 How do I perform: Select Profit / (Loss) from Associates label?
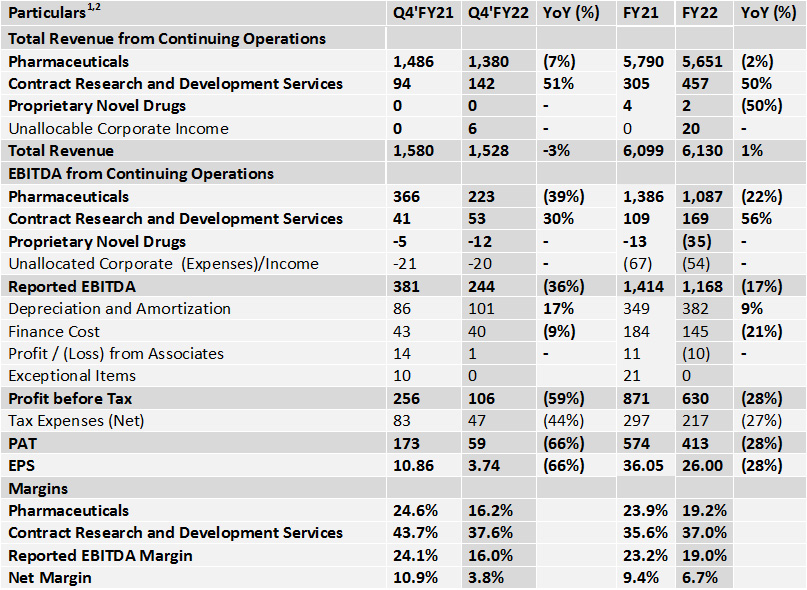pyautogui.click(x=116, y=354)
